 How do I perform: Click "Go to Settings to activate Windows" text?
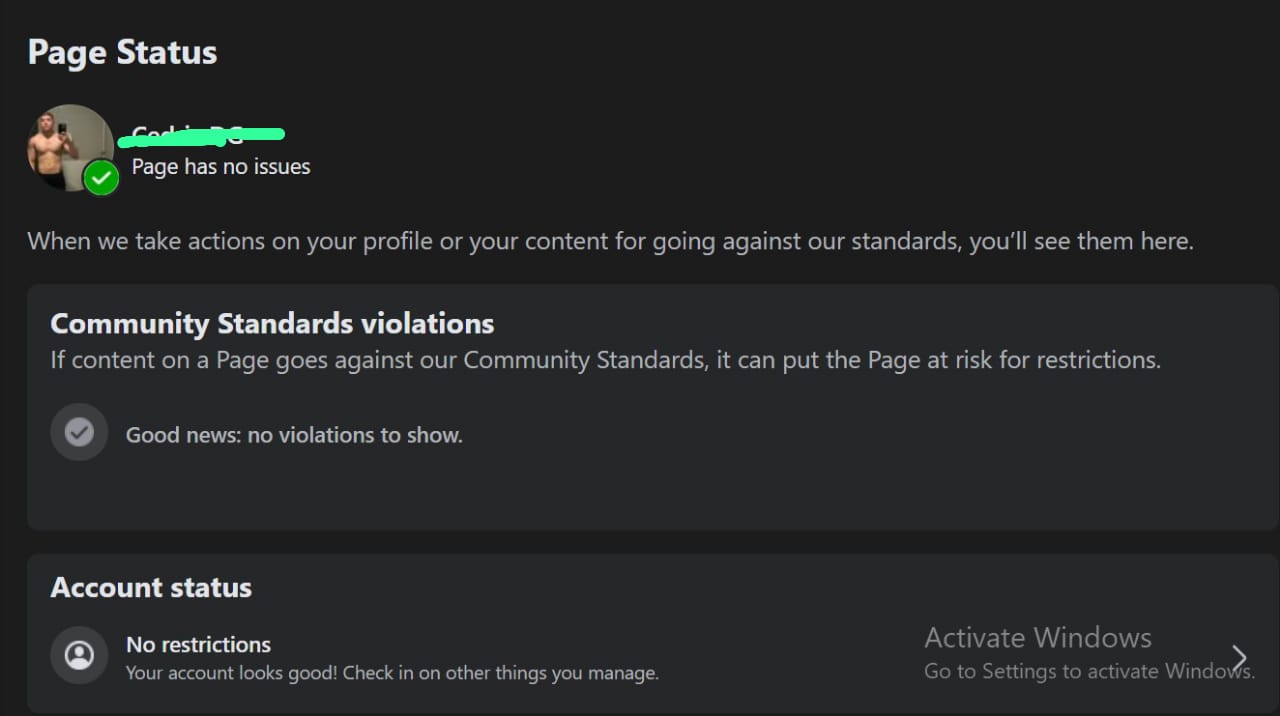(x=1089, y=672)
